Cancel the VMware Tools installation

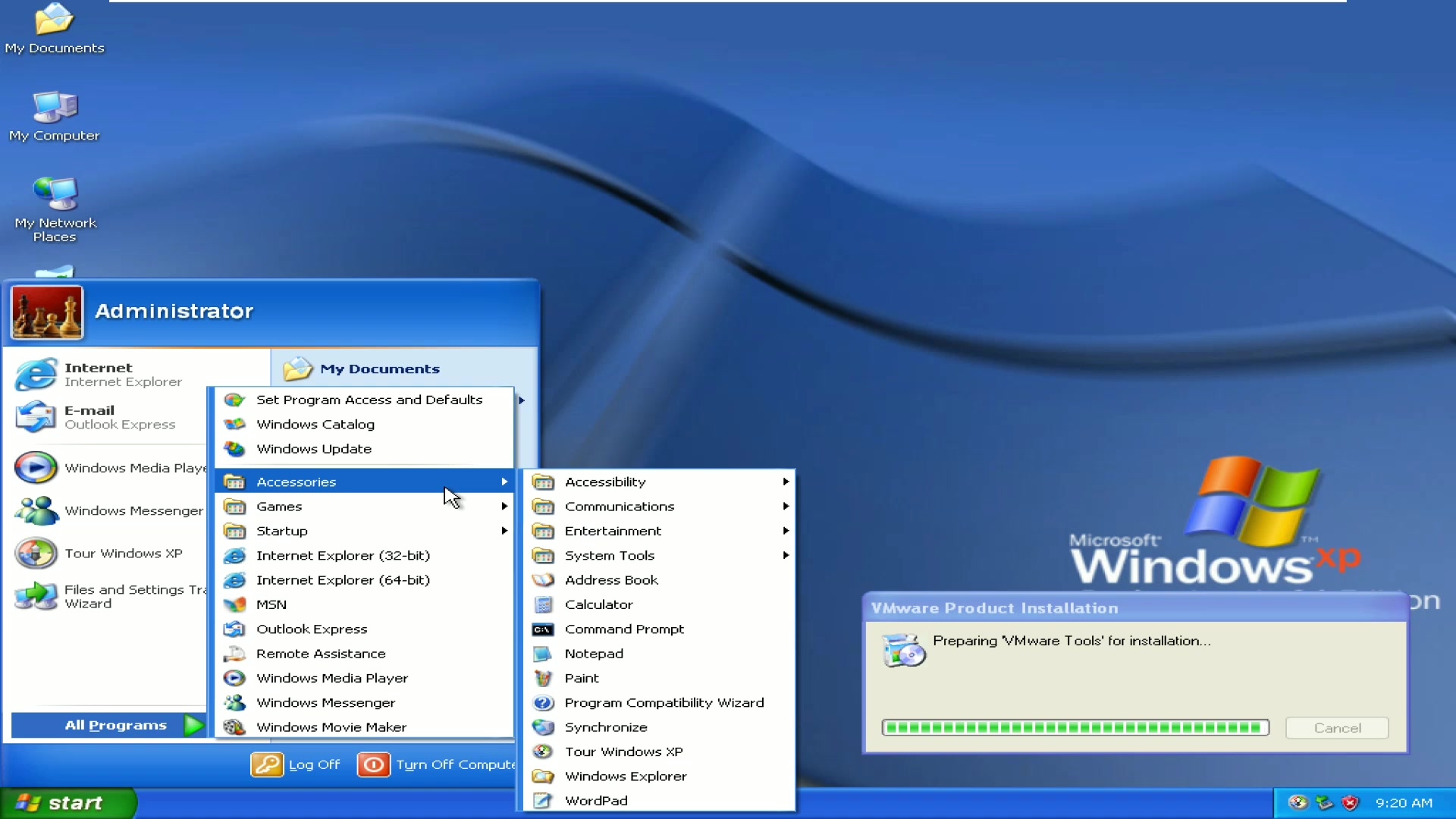pos(1337,728)
